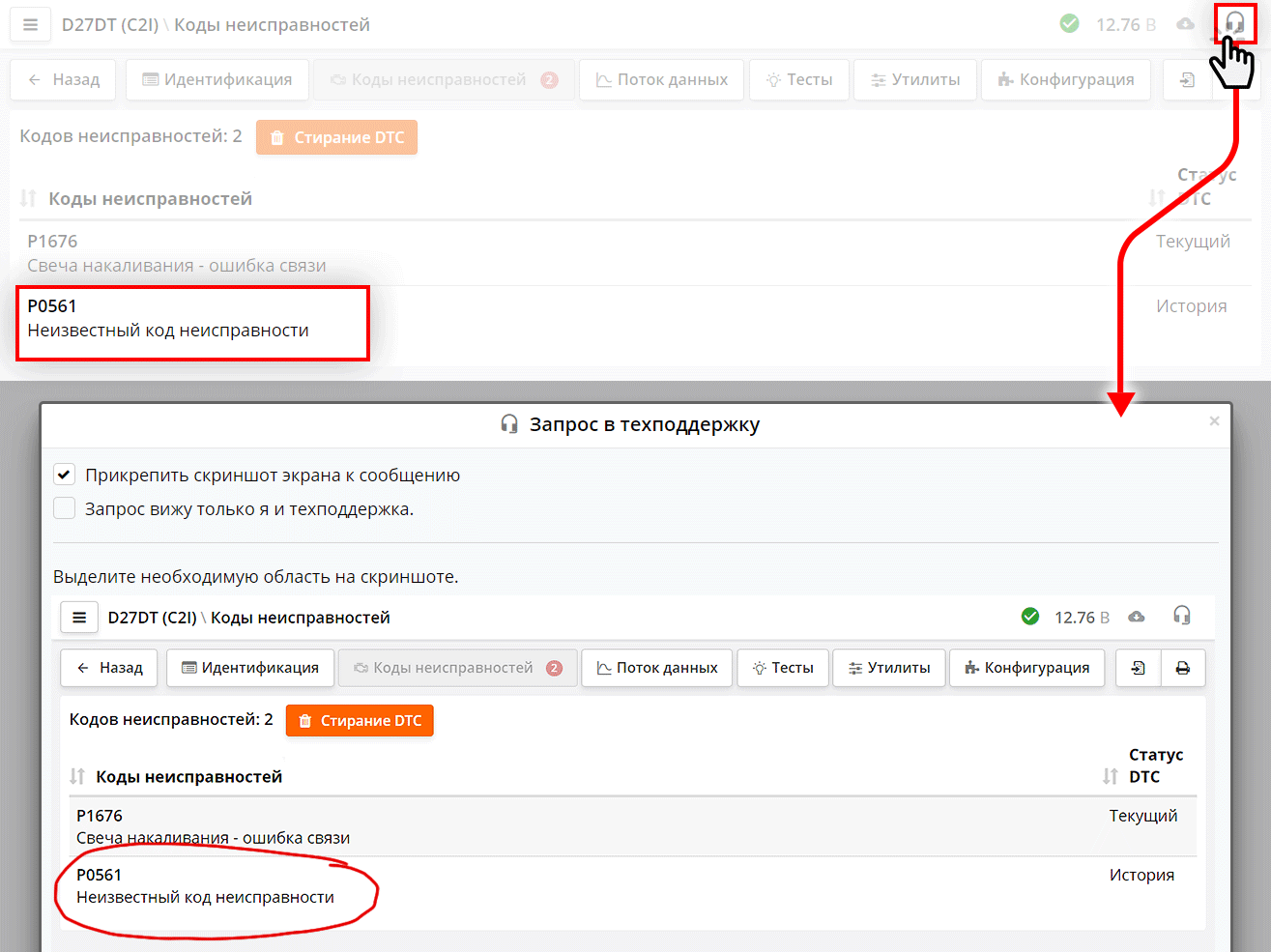Click the cloud download icon in top header
Image resolution: width=1271 pixels, height=952 pixels.
tap(1185, 24)
